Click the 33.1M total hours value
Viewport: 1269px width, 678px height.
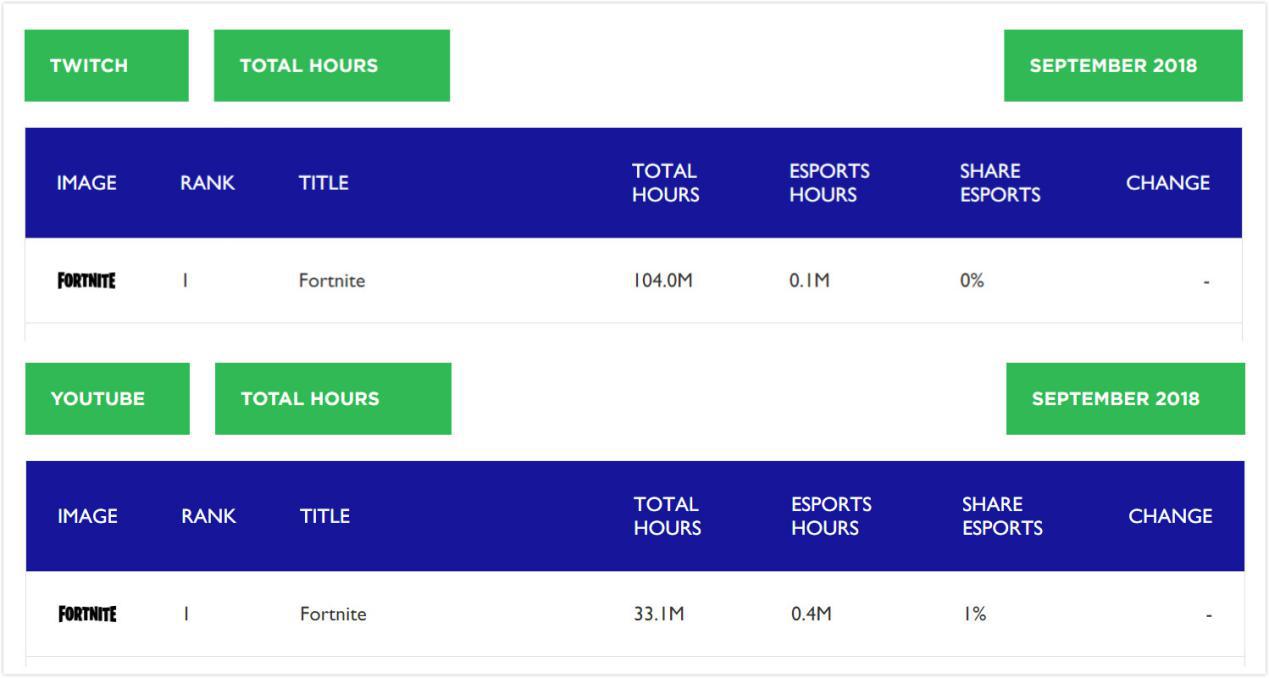[x=658, y=614]
